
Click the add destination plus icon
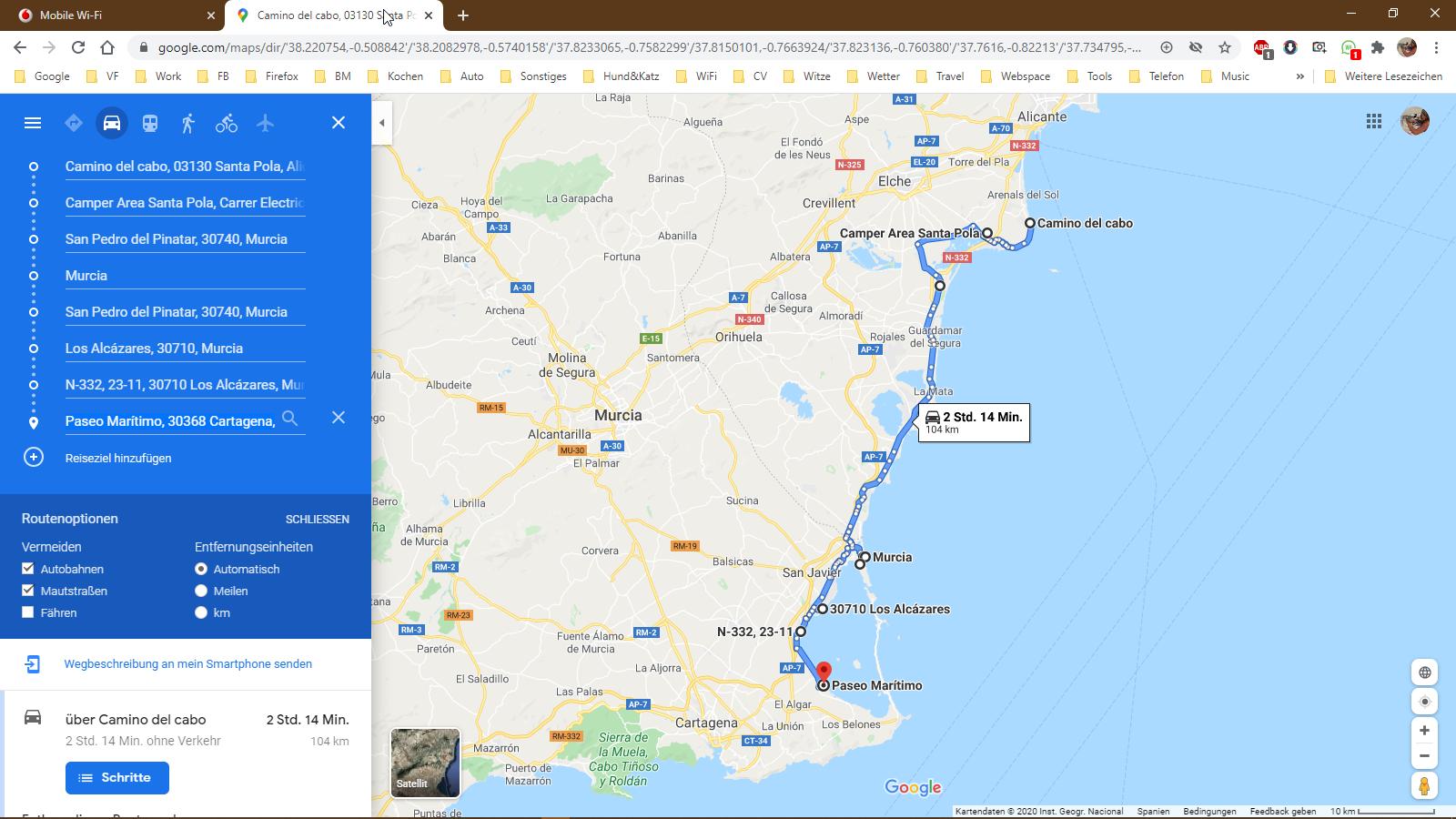click(34, 457)
